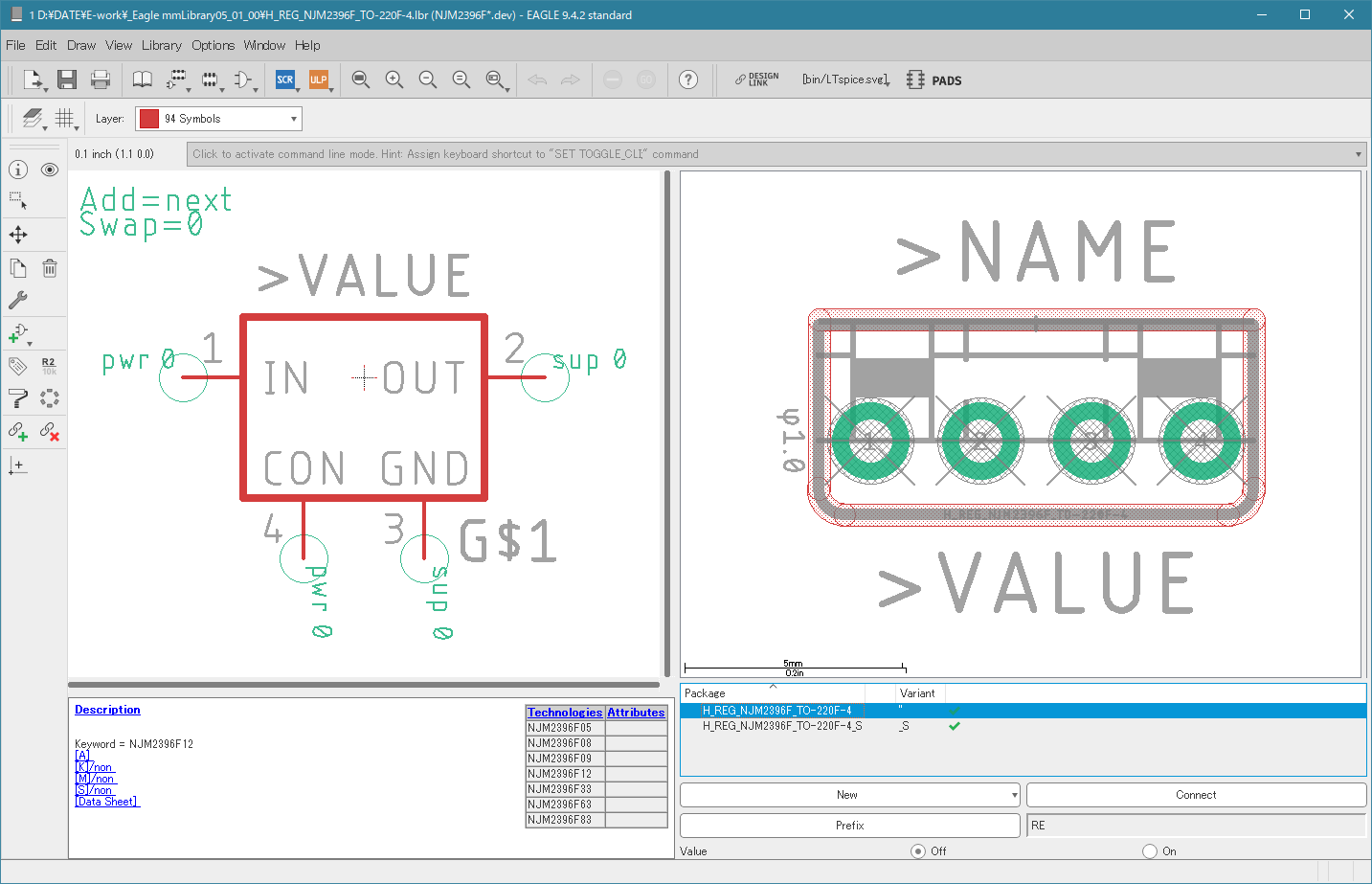Zoom in with the plus magnifier
This screenshot has width=1372, height=884.
(394, 79)
